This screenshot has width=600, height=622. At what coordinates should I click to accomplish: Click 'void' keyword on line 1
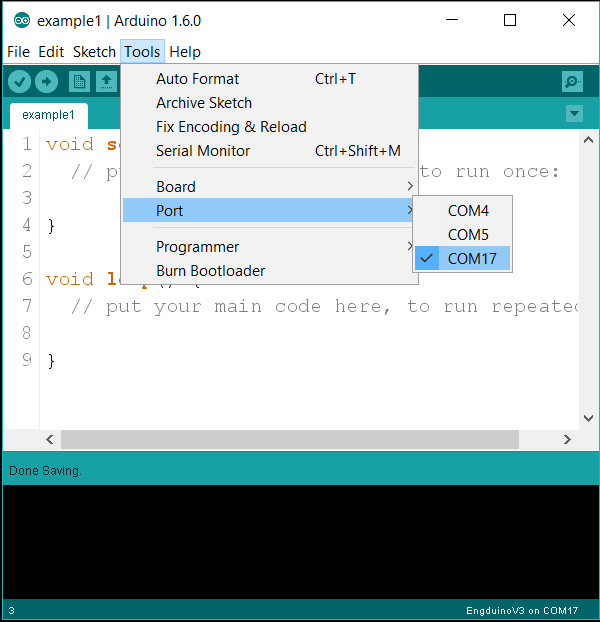(70, 144)
